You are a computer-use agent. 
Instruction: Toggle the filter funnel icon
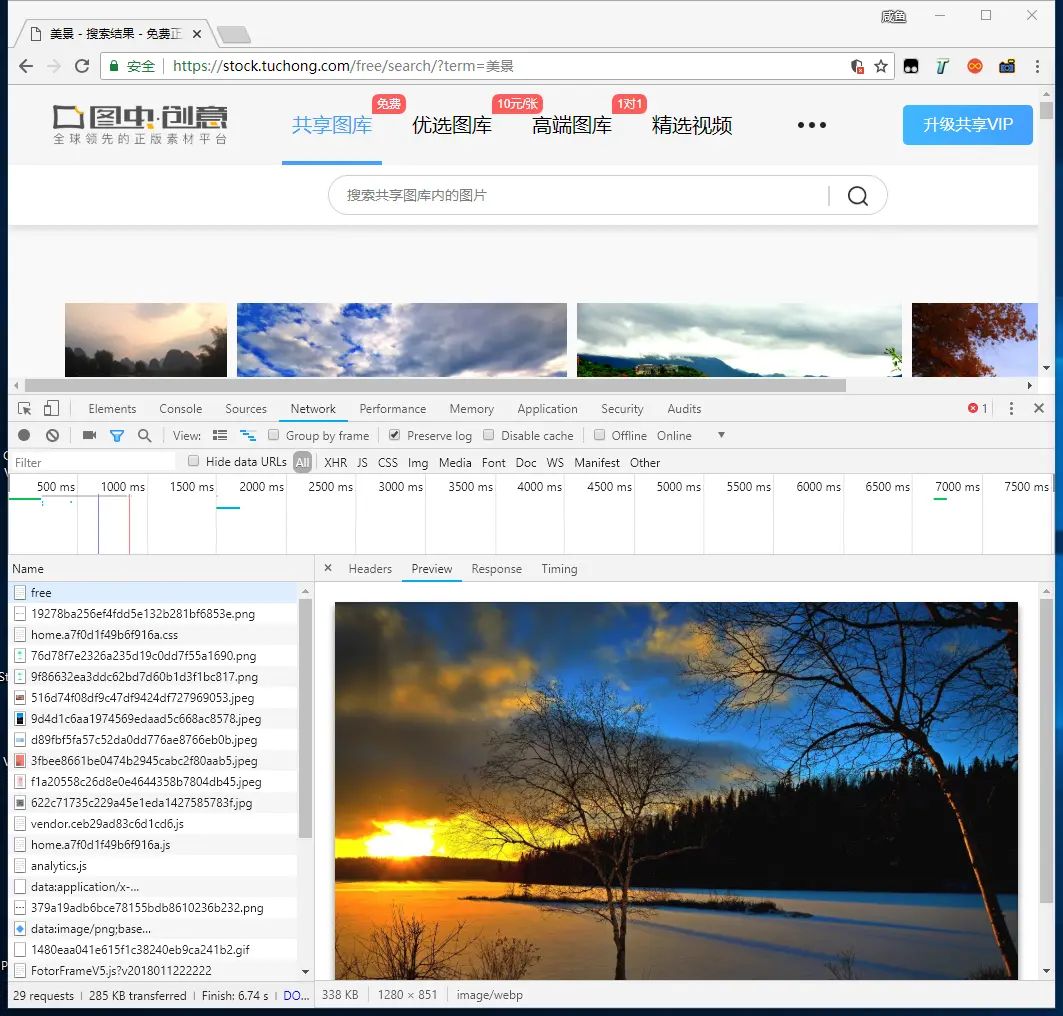click(x=117, y=436)
